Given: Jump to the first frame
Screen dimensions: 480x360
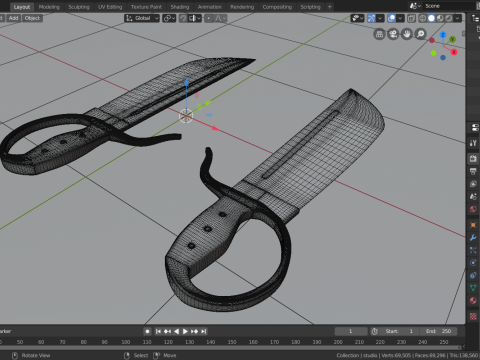Looking at the screenshot, I should [x=158, y=331].
